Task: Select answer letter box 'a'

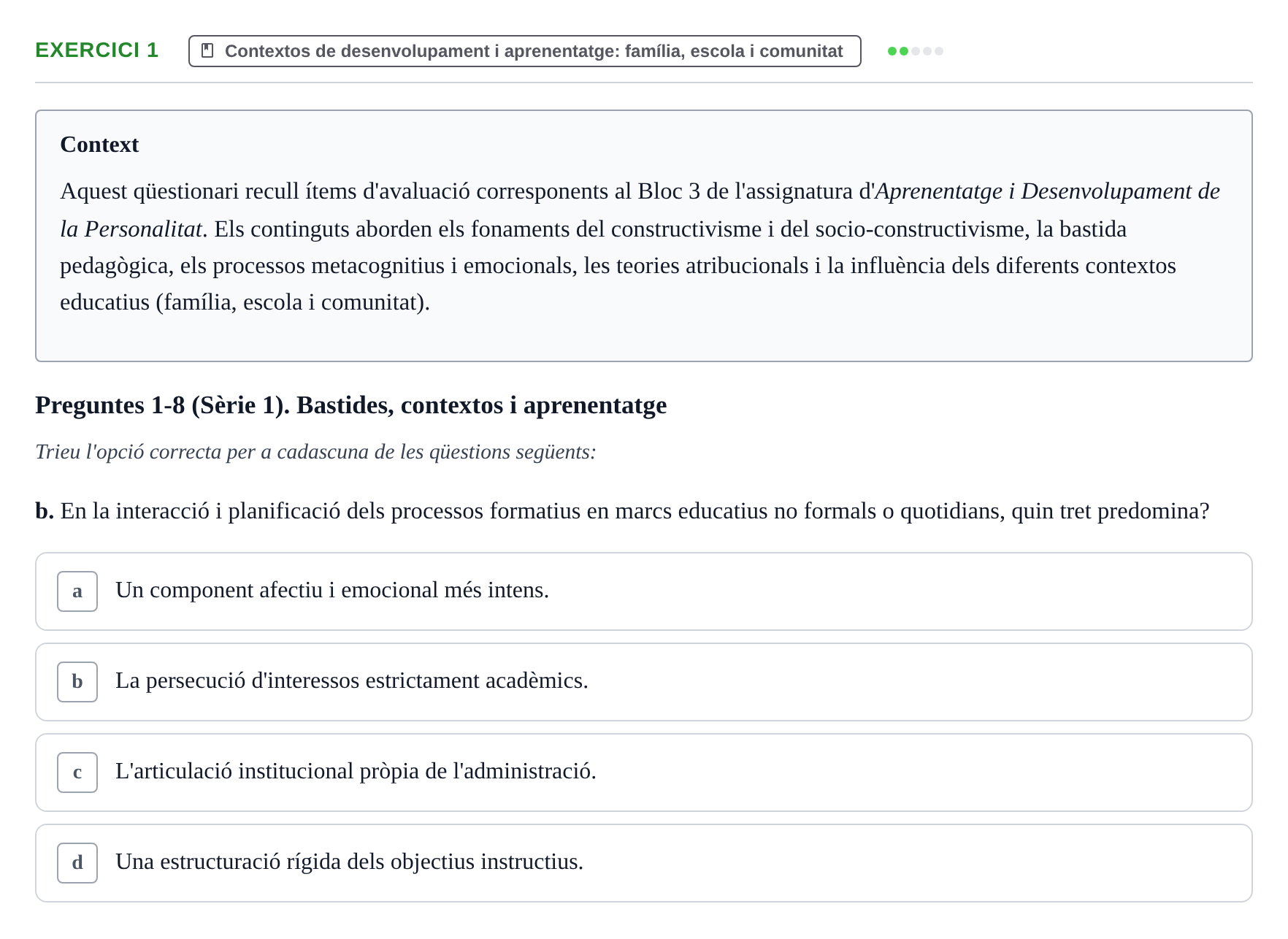Action: pyautogui.click(x=77, y=591)
